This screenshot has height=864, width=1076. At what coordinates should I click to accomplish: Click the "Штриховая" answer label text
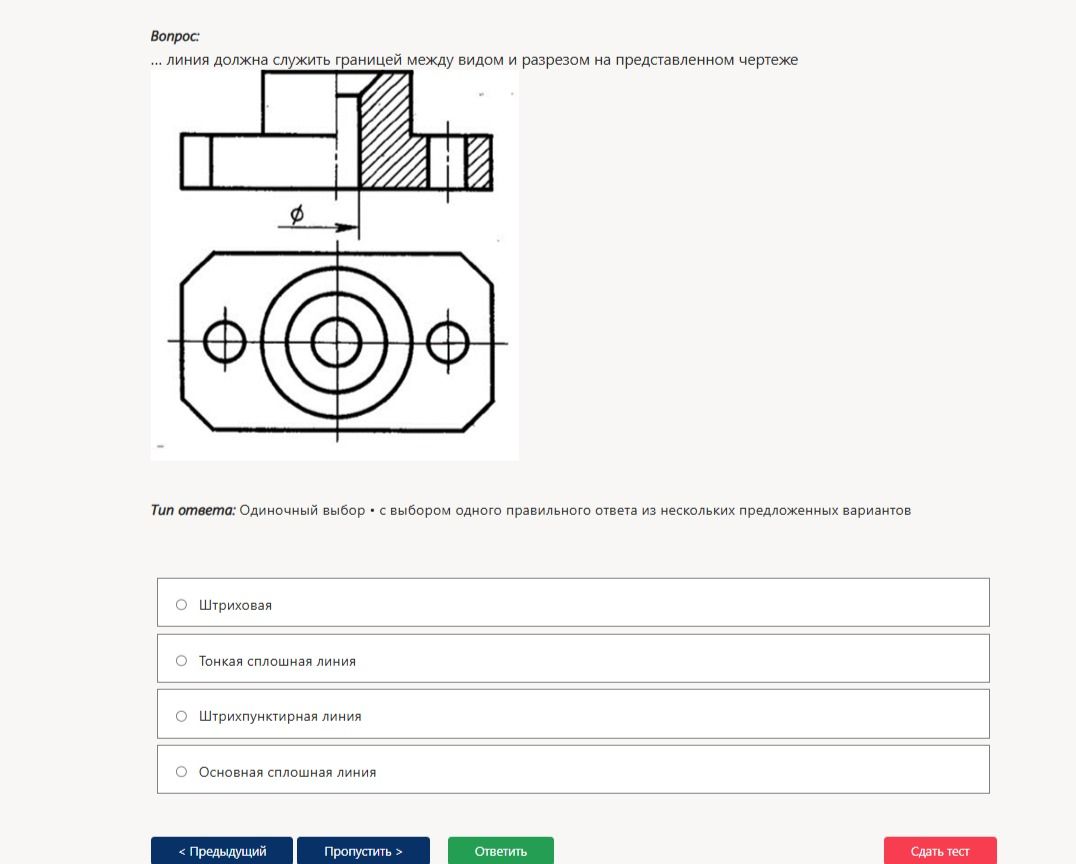235,605
